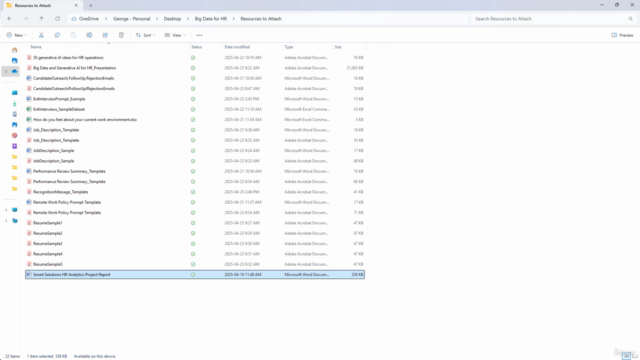Select ResumeSample4 file

(x=48, y=254)
